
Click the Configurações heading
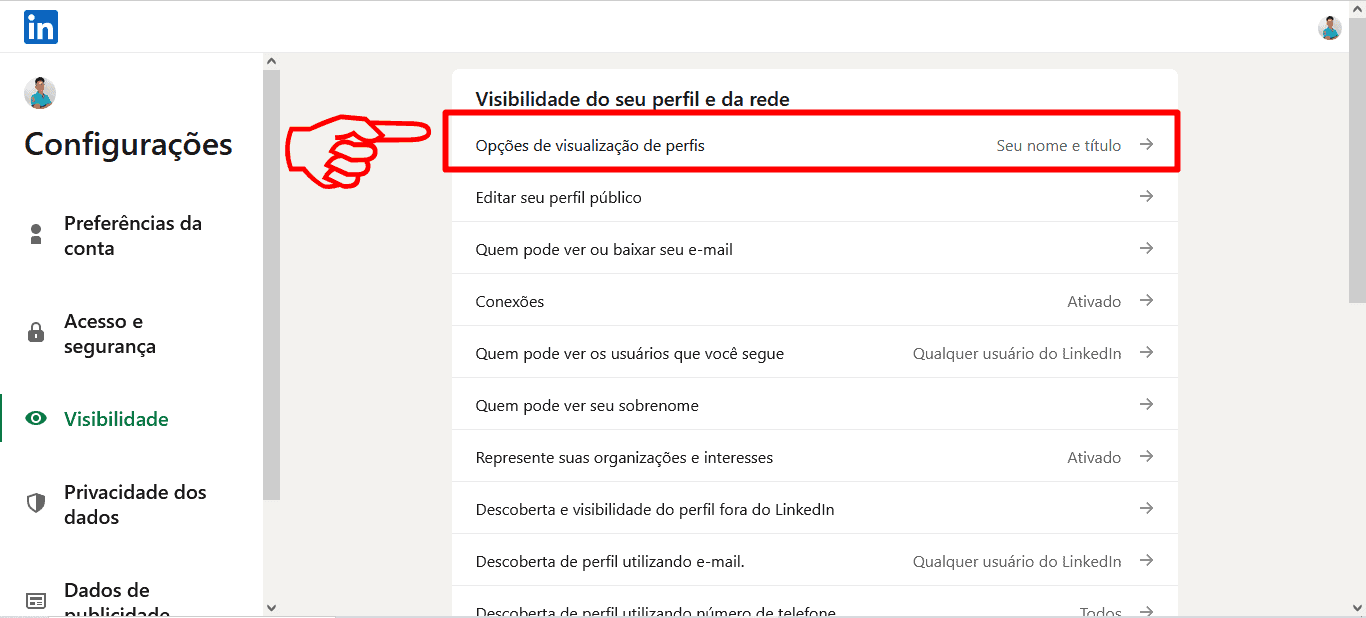coord(128,144)
